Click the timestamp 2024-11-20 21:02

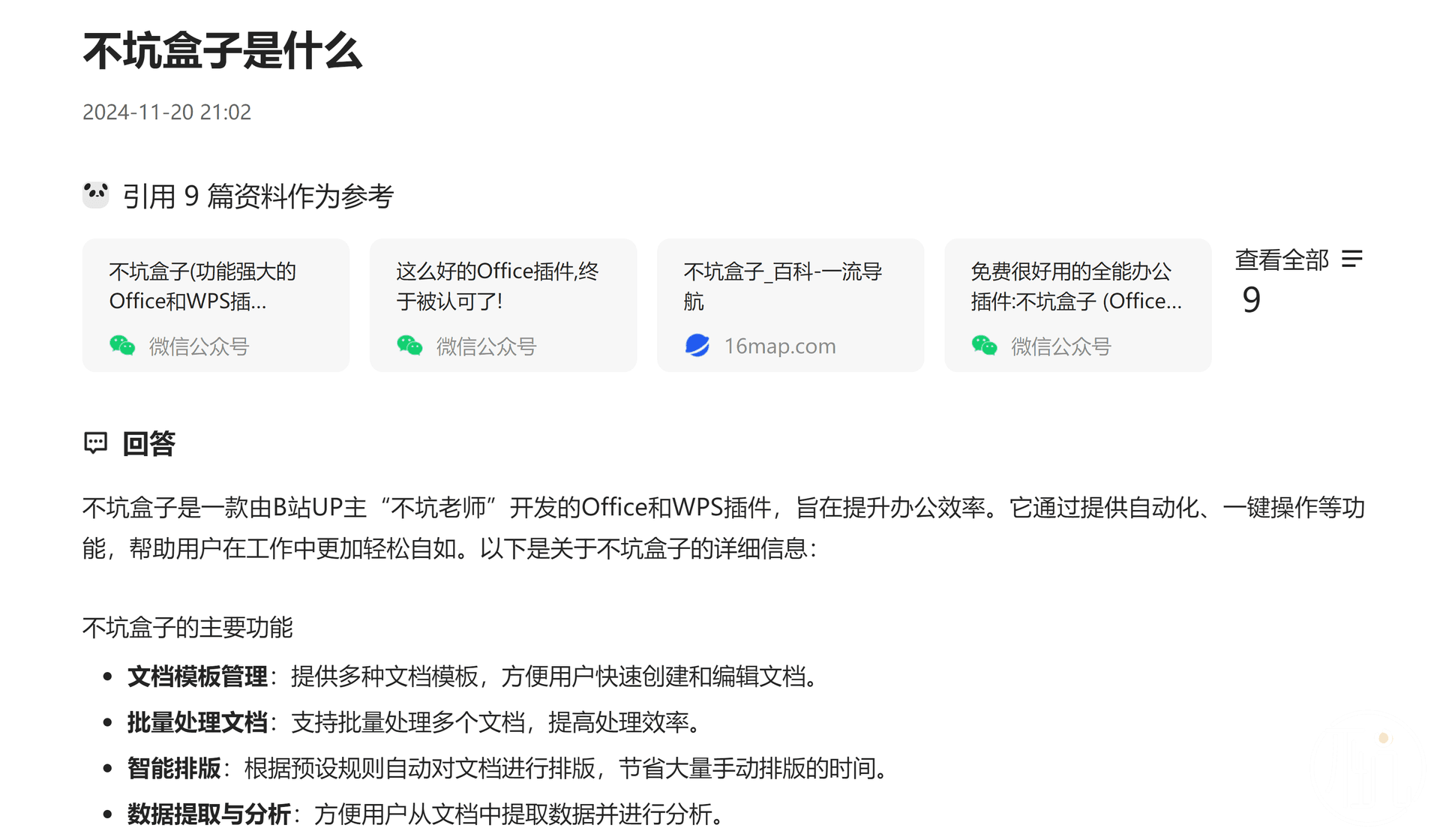(x=166, y=112)
